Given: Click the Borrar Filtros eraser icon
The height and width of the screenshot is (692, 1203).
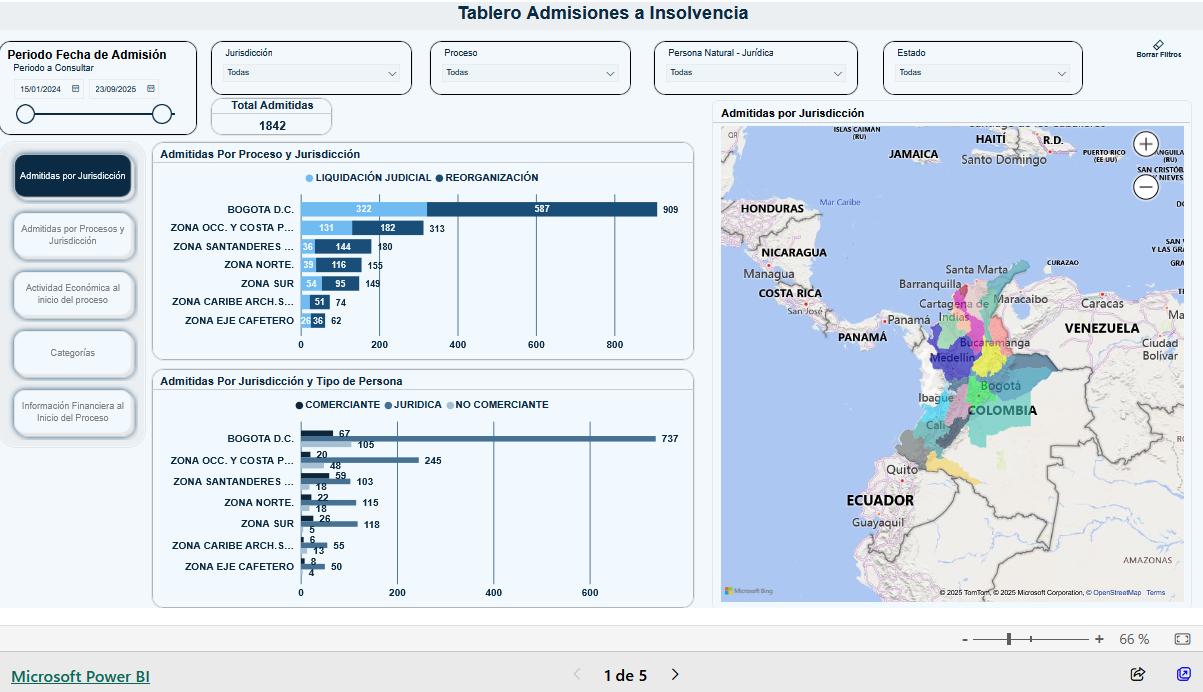Looking at the screenshot, I should click(1158, 45).
